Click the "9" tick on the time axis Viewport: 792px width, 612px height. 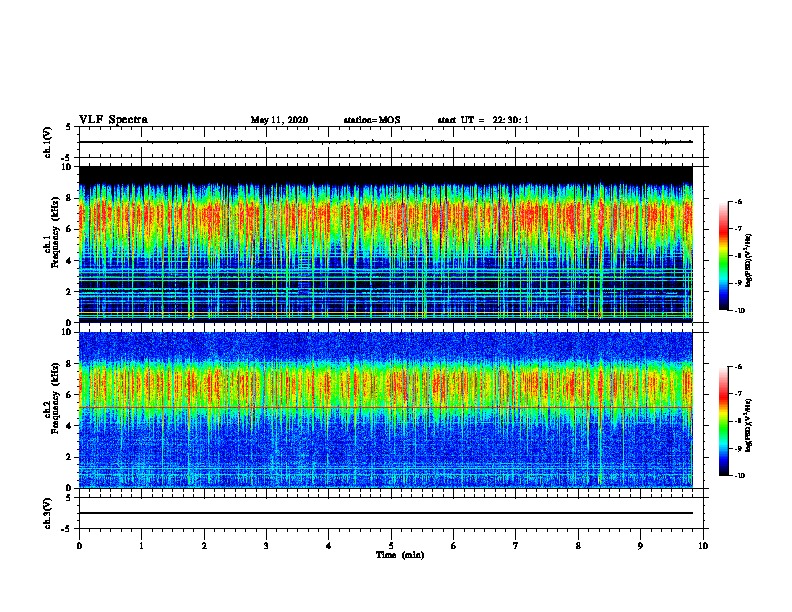pyautogui.click(x=640, y=546)
